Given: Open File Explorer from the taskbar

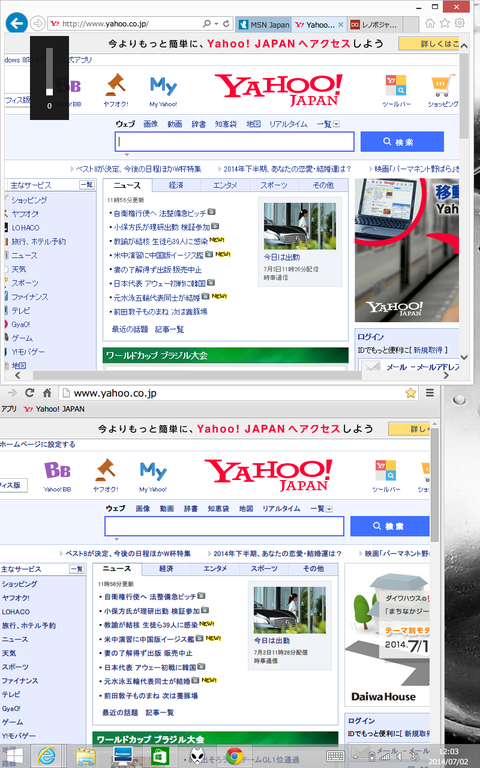Looking at the screenshot, I should pos(86,756).
